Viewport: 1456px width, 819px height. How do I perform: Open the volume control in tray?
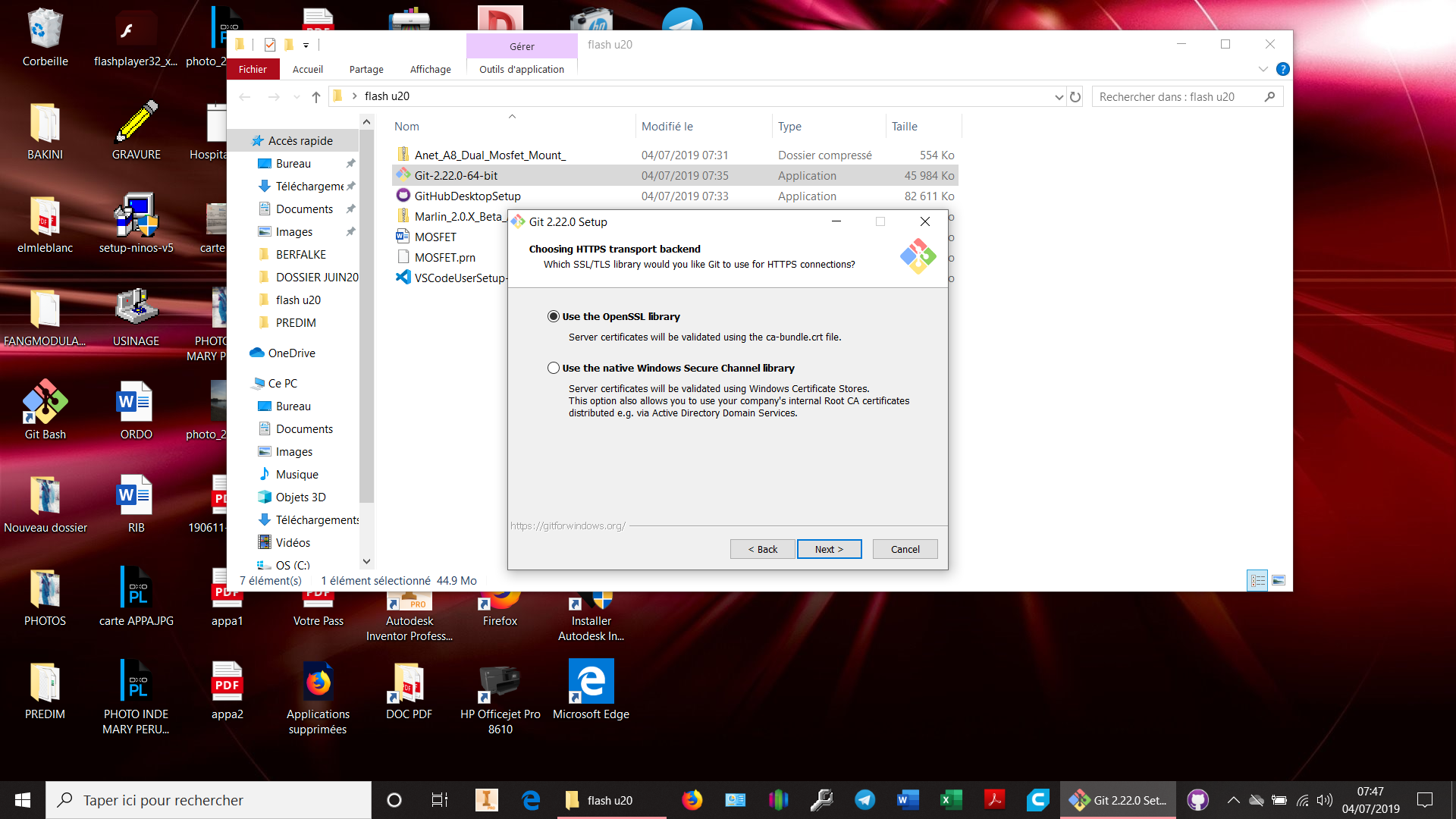[1324, 800]
